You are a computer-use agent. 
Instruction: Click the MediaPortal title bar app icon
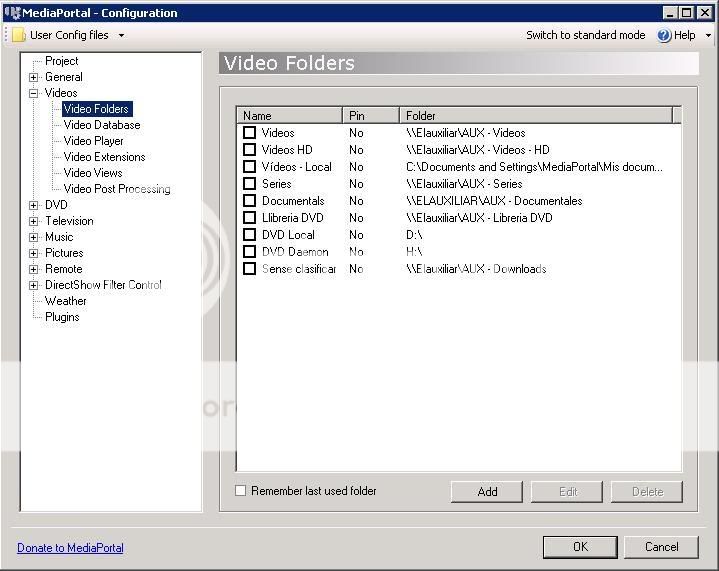point(12,12)
